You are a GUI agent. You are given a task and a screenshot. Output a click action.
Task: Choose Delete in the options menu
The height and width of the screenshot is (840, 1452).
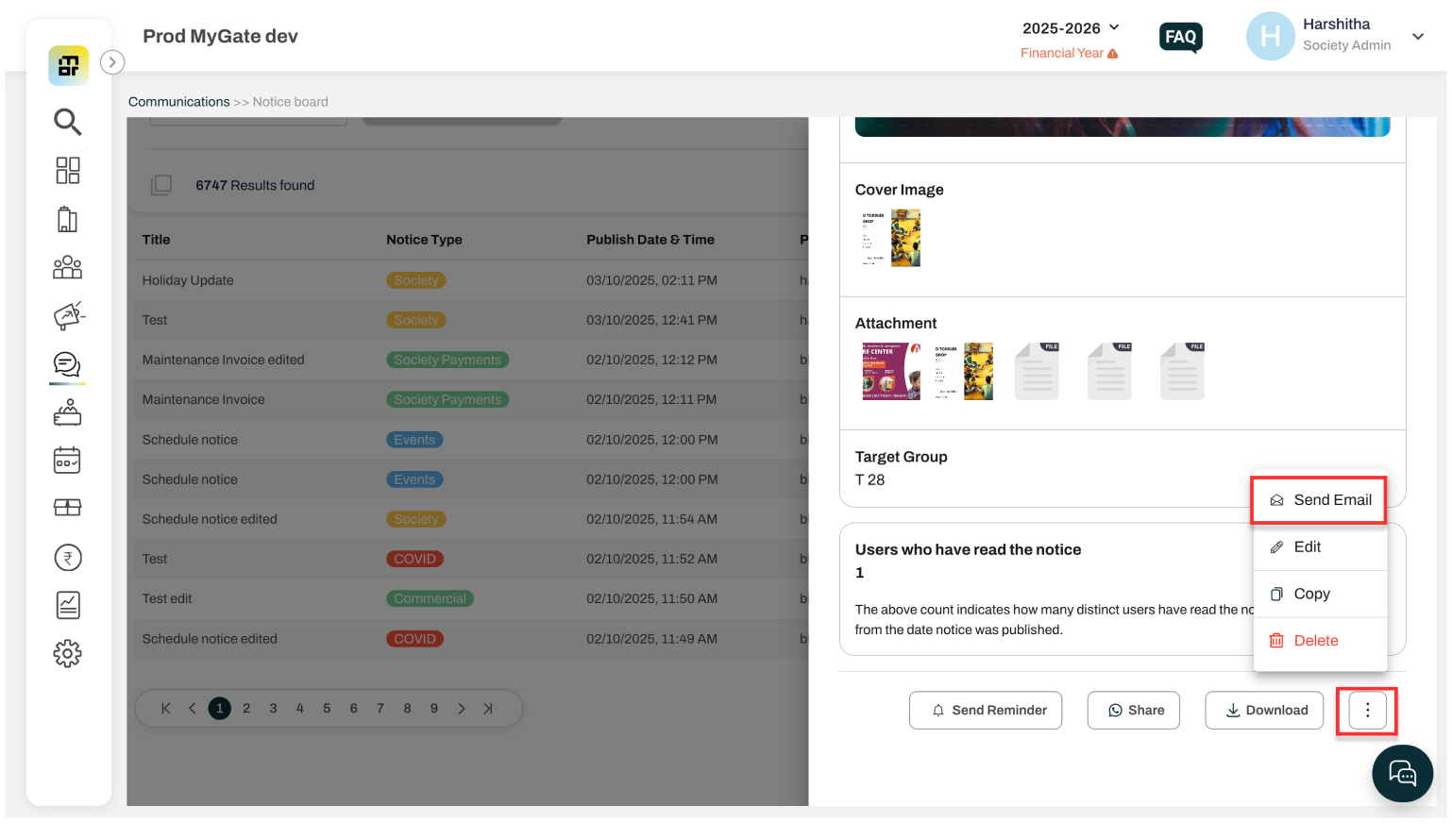point(1320,641)
